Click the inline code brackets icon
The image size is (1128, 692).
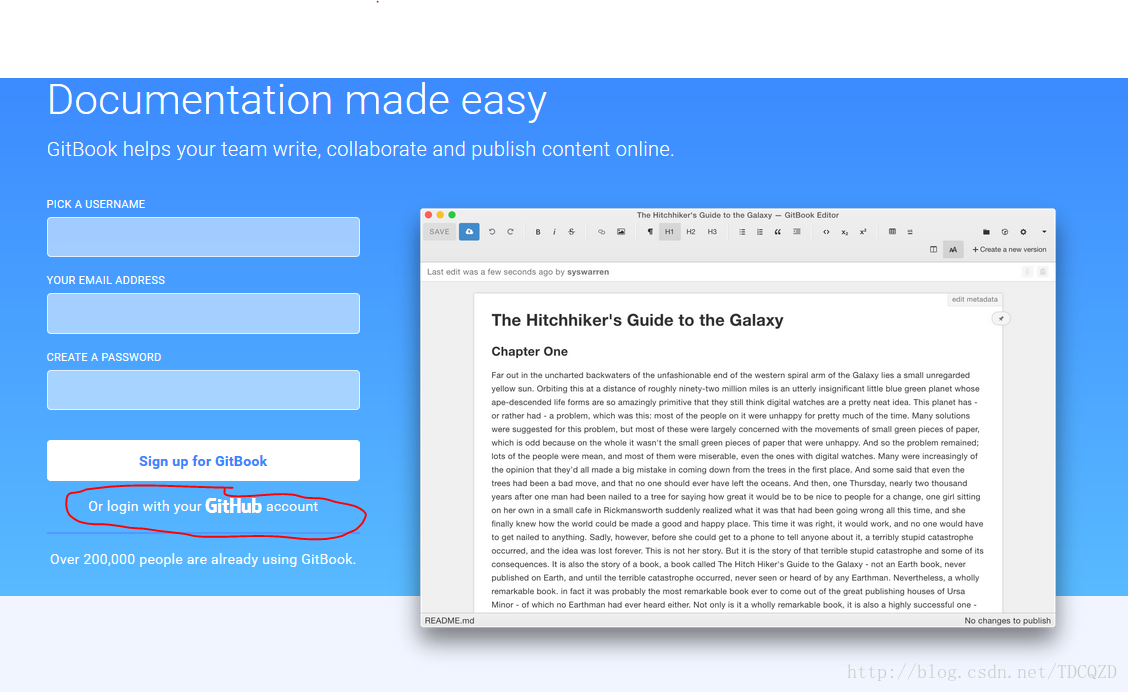[826, 232]
